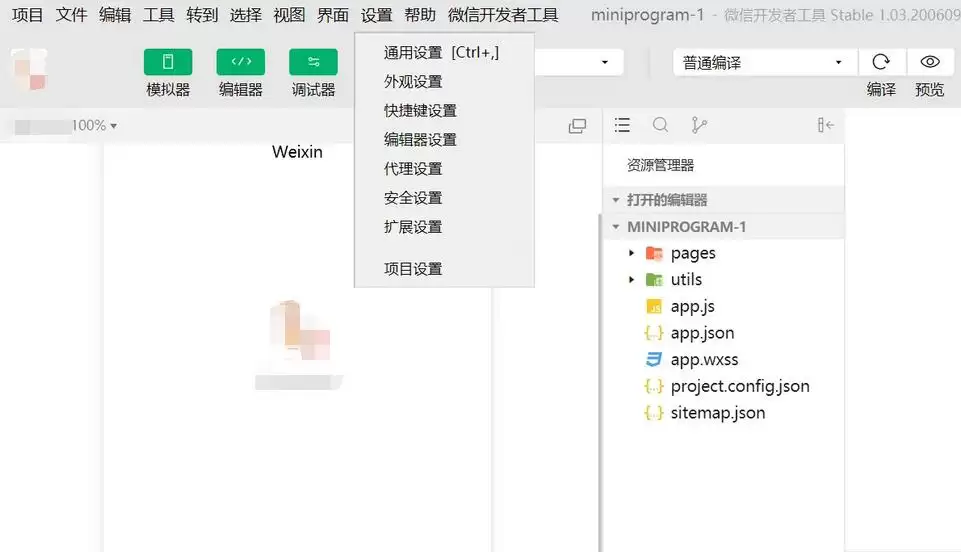Click the app.wxss file icon
The height and width of the screenshot is (552, 961).
coord(654,360)
